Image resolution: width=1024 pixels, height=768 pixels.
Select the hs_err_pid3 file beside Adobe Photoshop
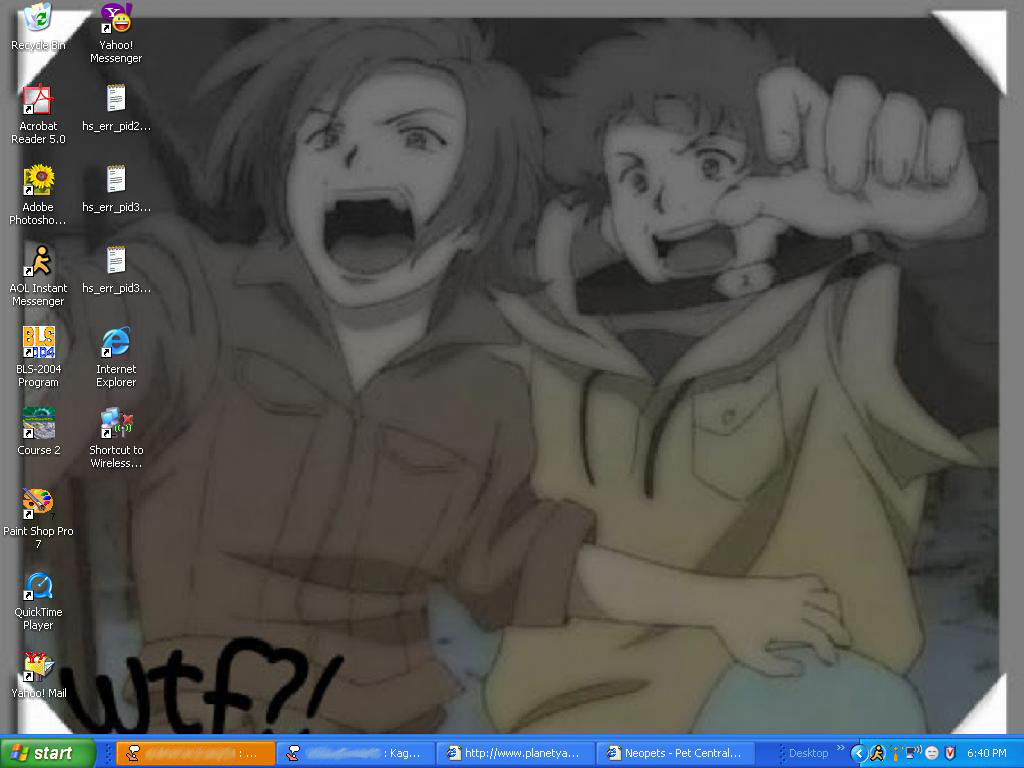116,189
